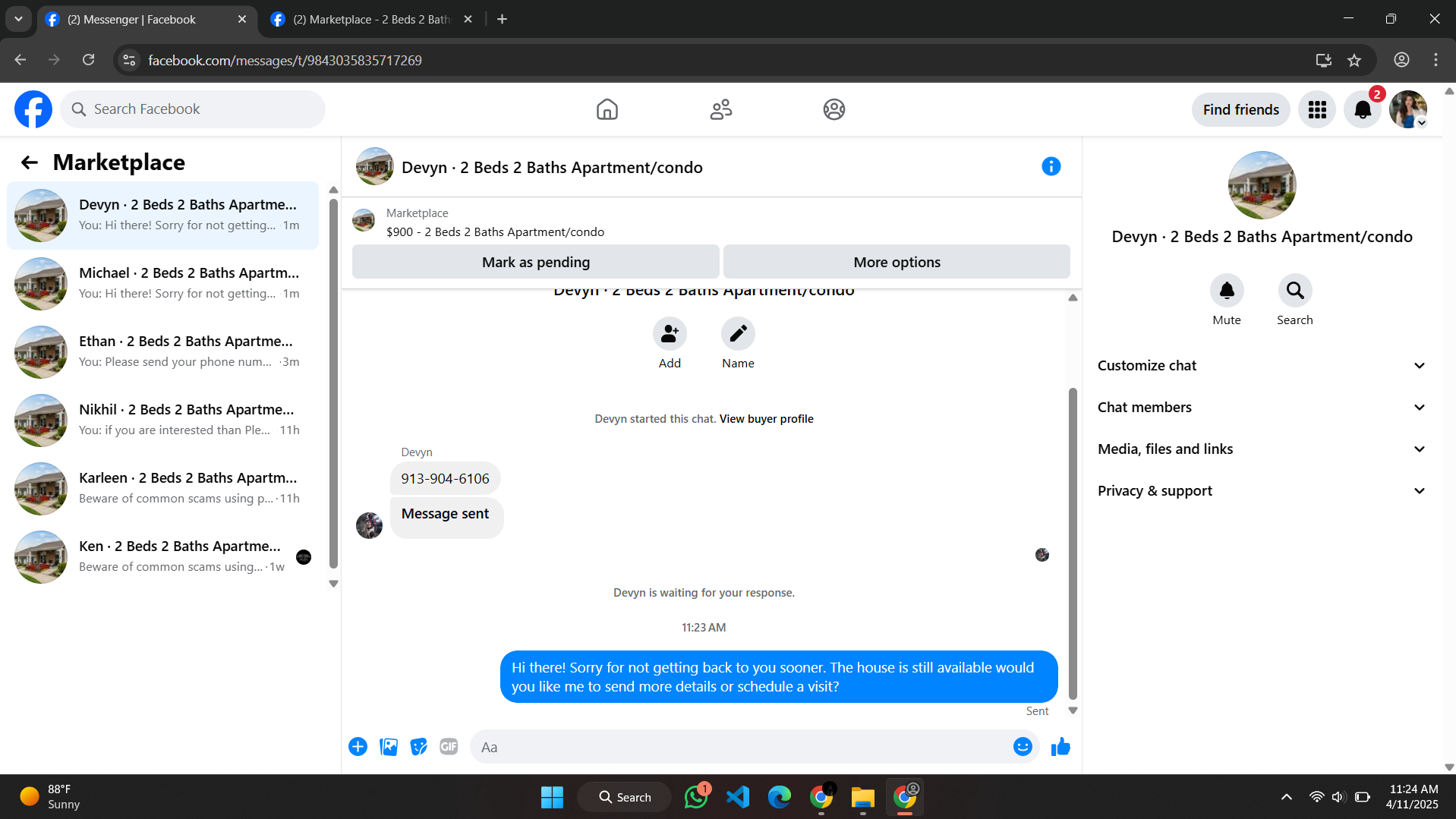1456x819 pixels.
Task: Expand Media, files and links section
Action: [1262, 449]
